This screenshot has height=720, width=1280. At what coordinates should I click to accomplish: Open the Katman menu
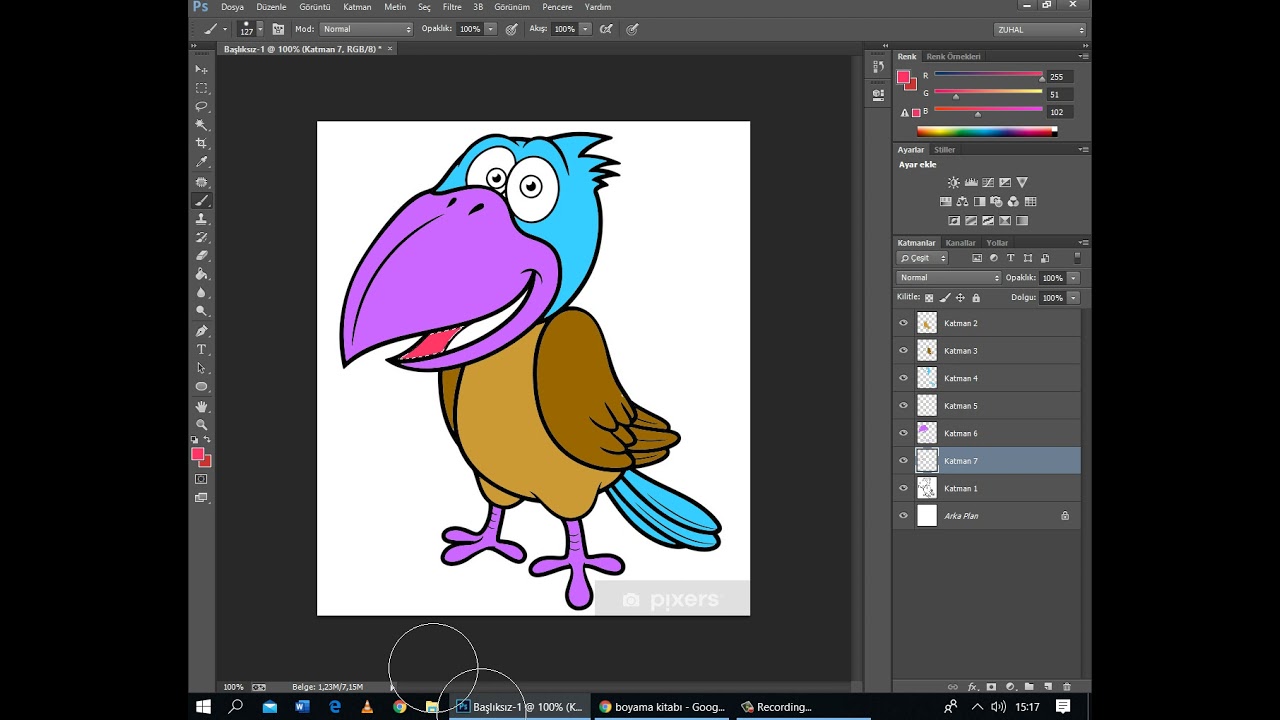pyautogui.click(x=357, y=7)
